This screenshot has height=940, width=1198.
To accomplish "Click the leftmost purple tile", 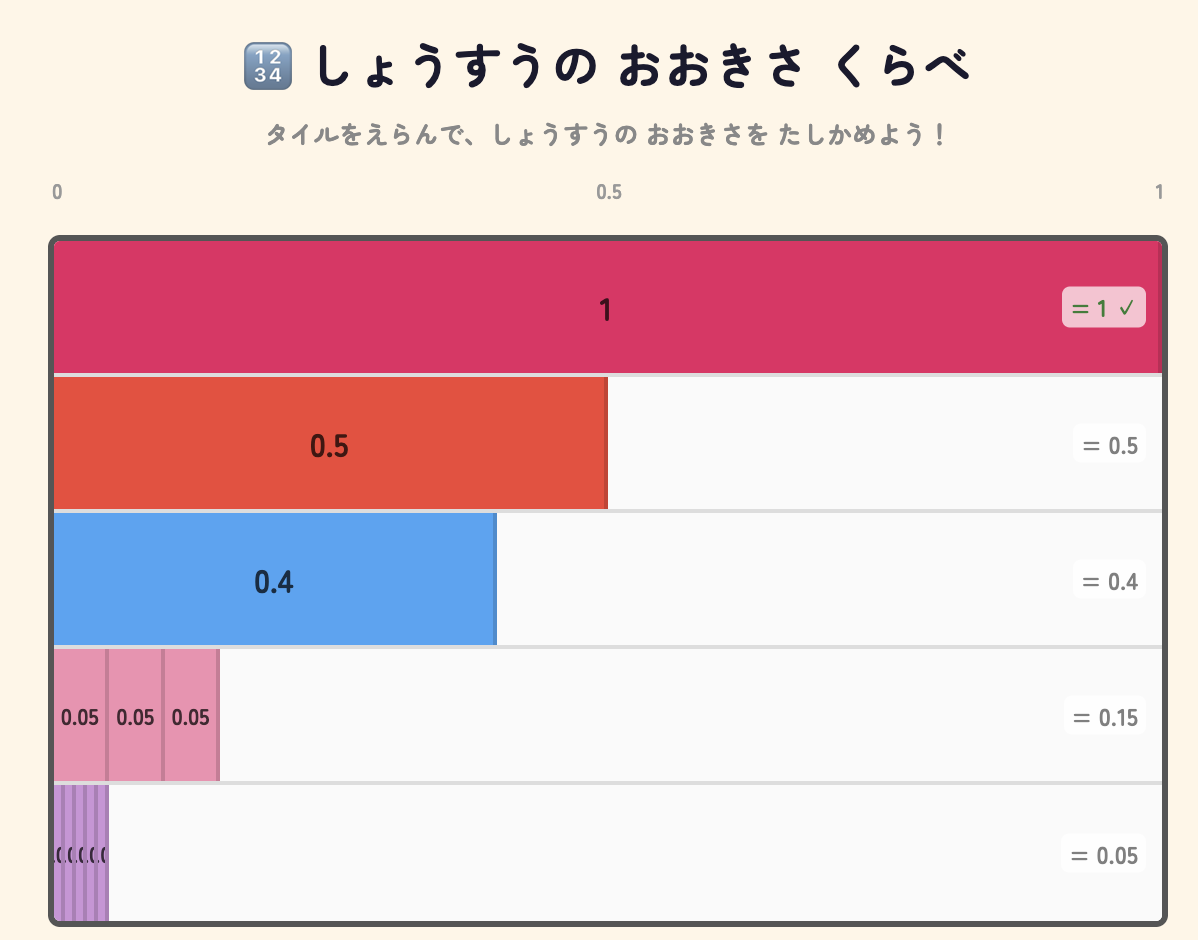I will coord(58,853).
